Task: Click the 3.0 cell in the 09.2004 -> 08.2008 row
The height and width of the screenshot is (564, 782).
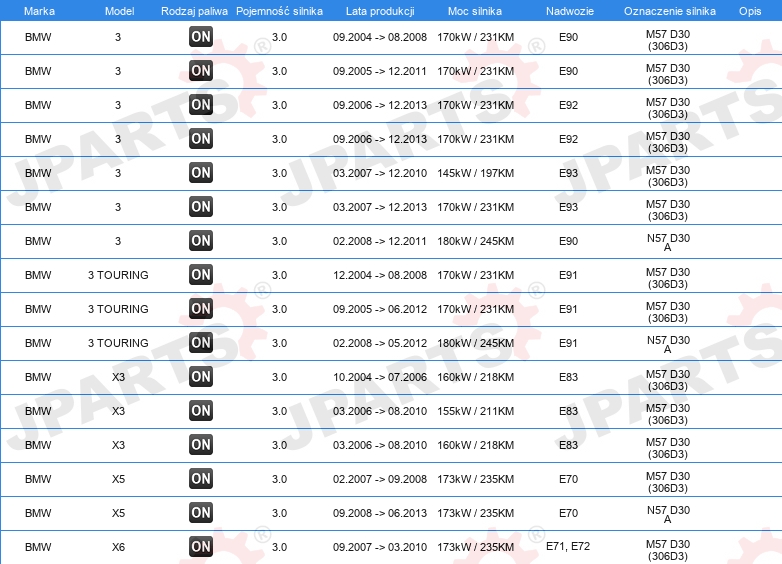Action: coord(279,37)
